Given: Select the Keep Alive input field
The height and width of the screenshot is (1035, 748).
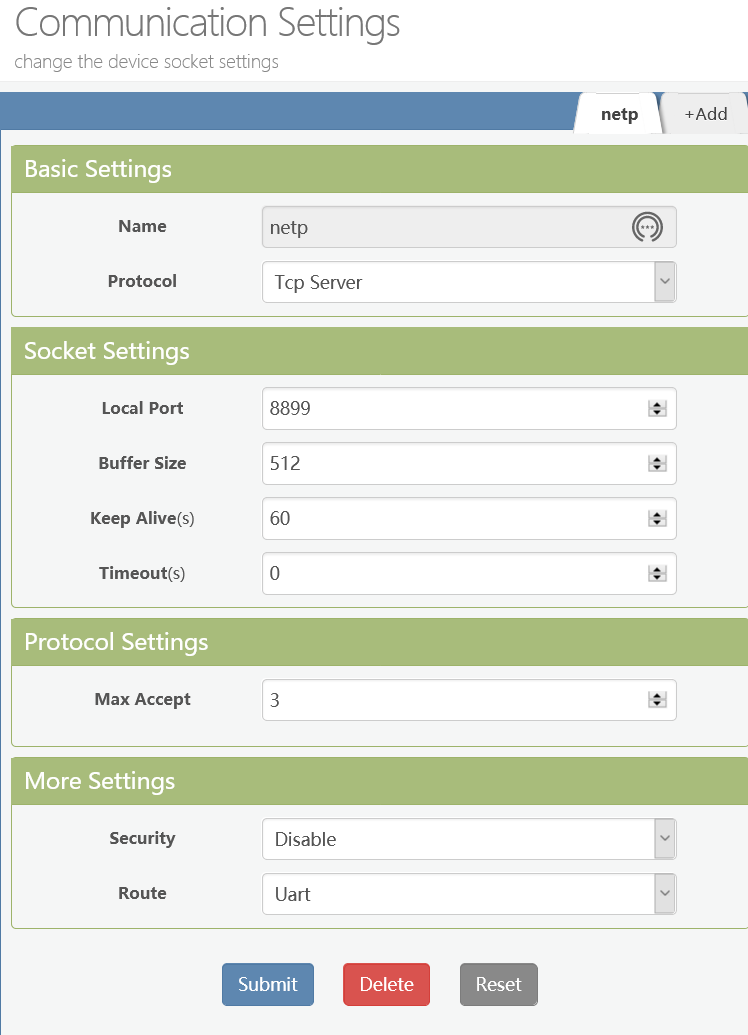Looking at the screenshot, I should (450, 519).
